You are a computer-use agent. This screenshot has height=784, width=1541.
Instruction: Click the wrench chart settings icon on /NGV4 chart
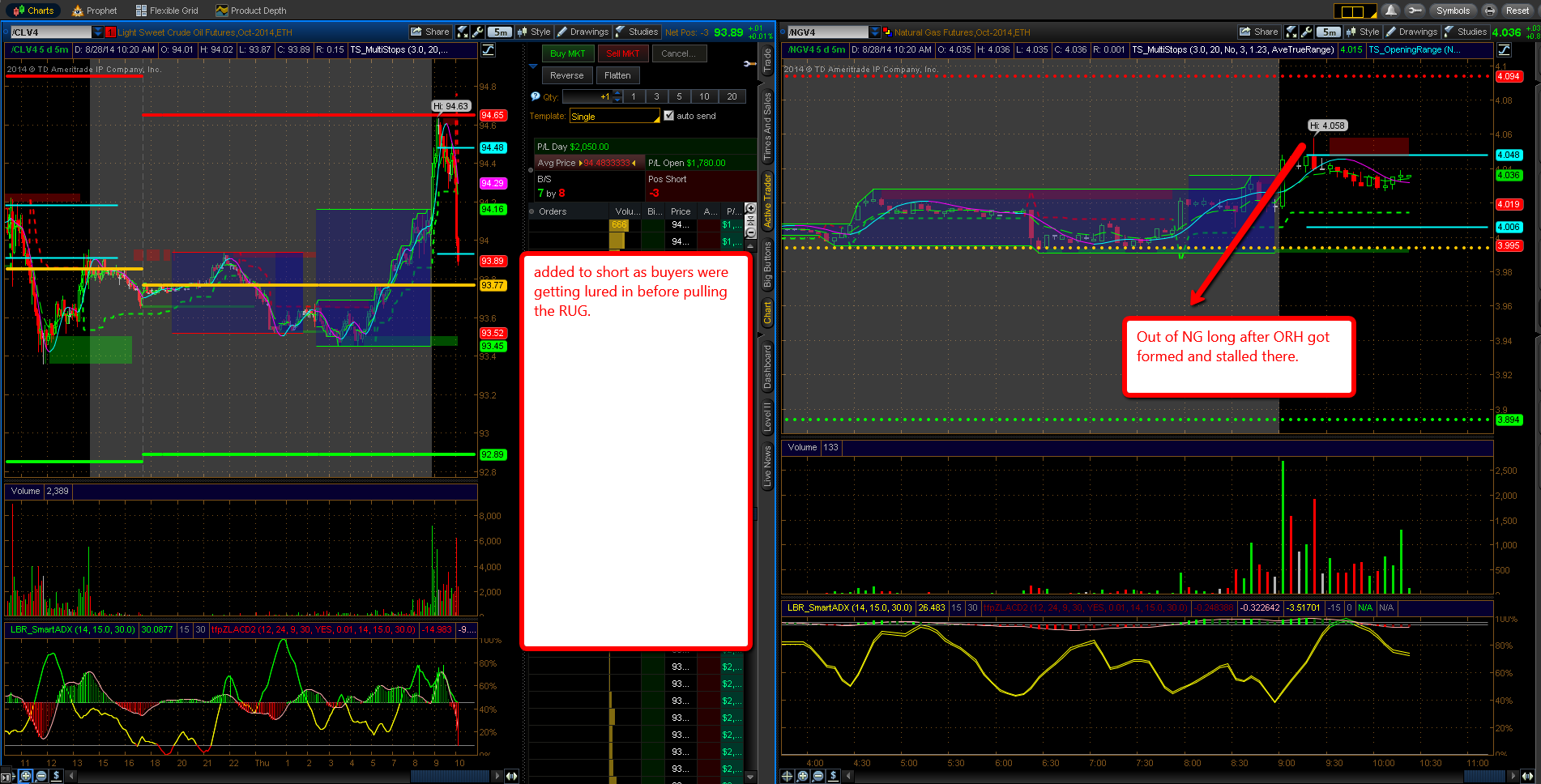coord(1307,32)
